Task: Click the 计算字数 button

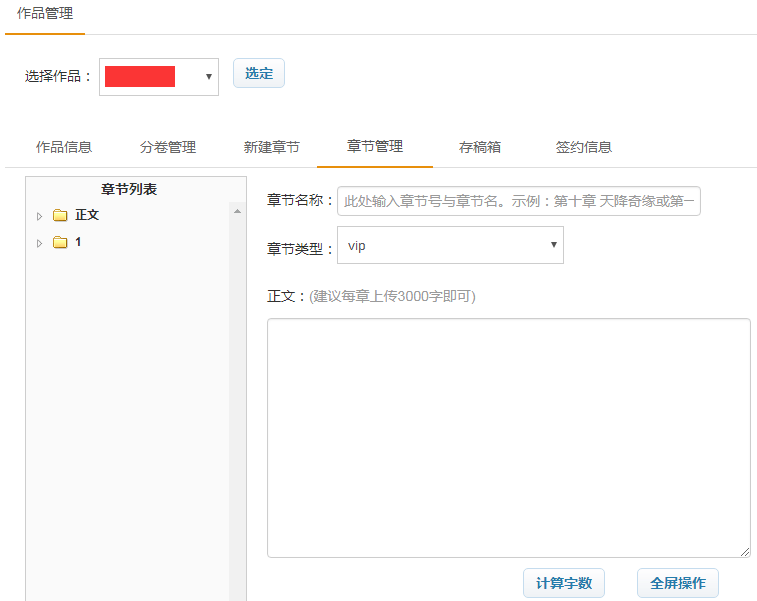Action: (563, 583)
